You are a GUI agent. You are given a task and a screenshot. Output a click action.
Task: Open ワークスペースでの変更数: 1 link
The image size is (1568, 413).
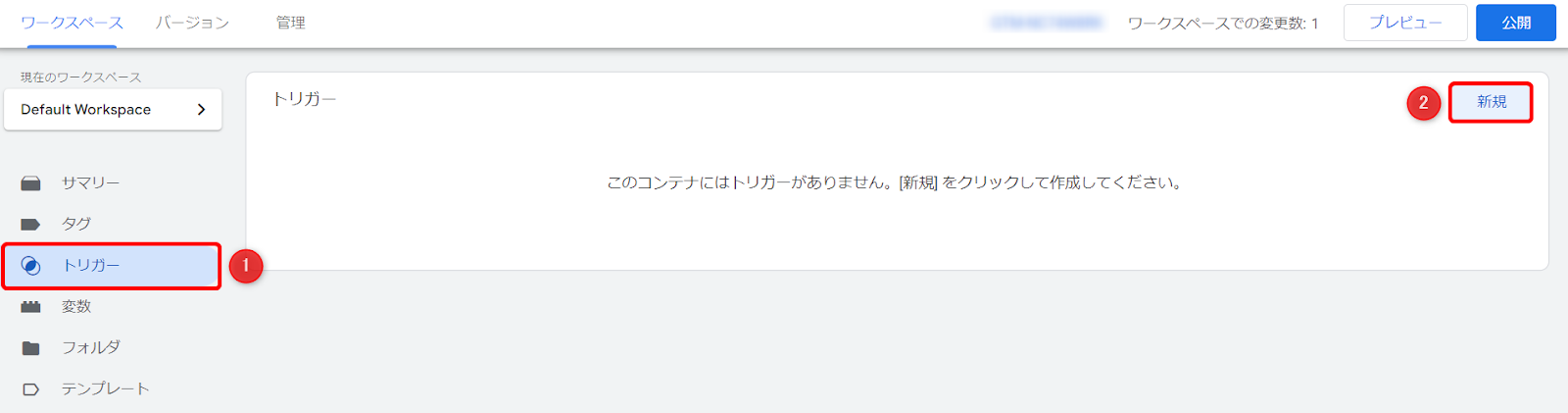point(1222,23)
